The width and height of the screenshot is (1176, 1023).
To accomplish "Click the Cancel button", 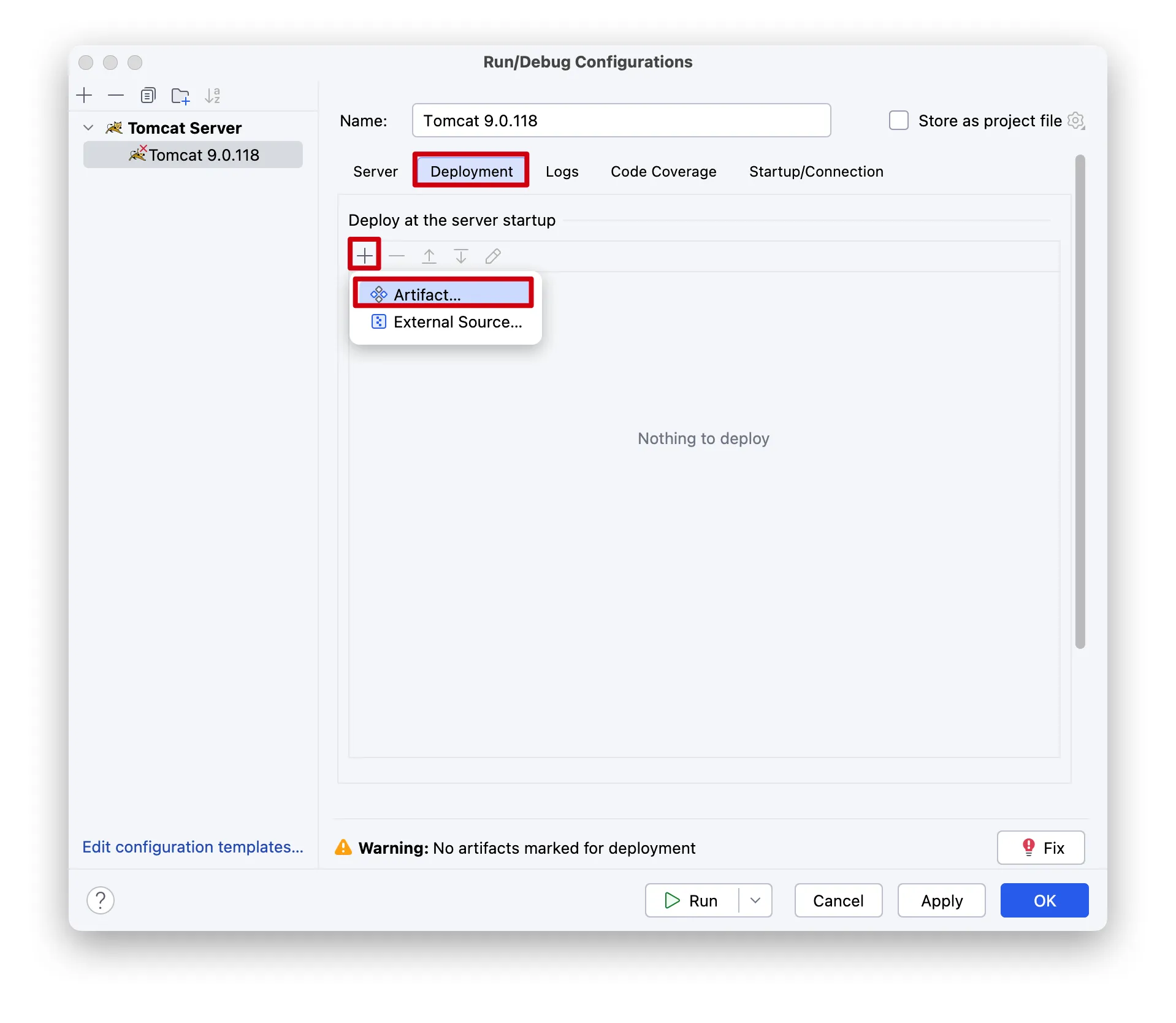I will 838,900.
